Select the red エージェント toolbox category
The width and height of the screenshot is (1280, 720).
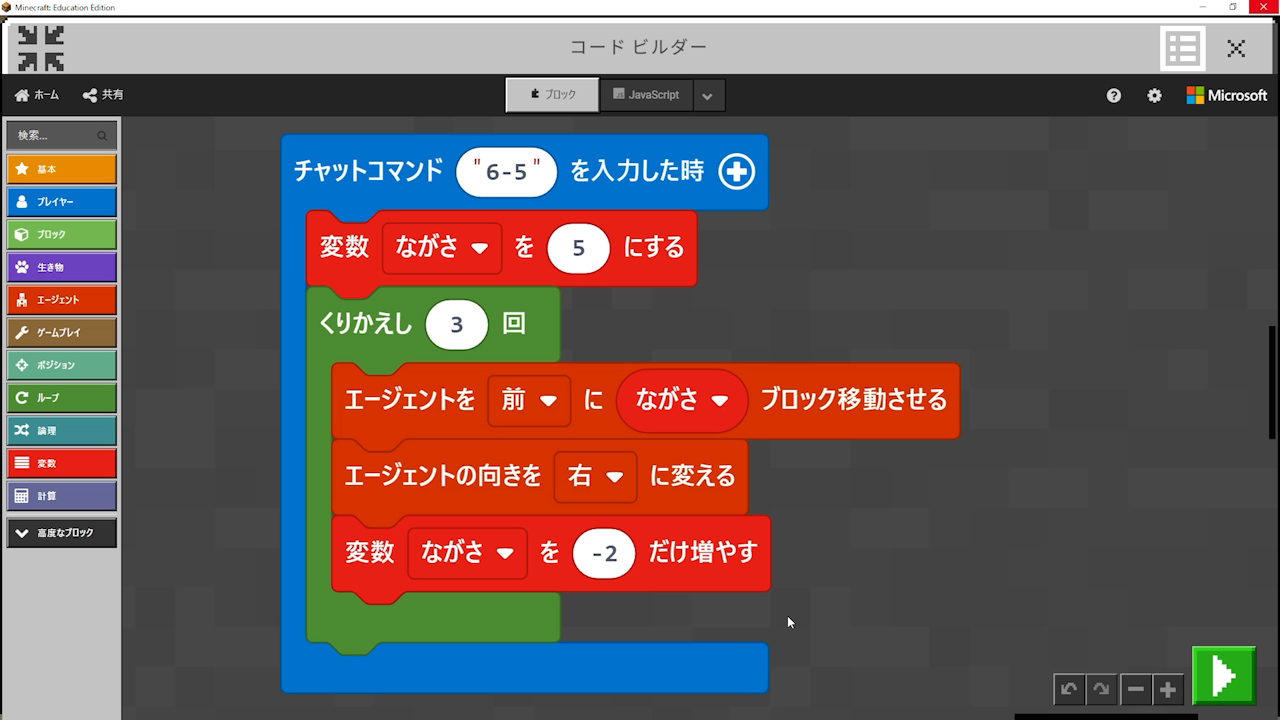click(x=61, y=300)
